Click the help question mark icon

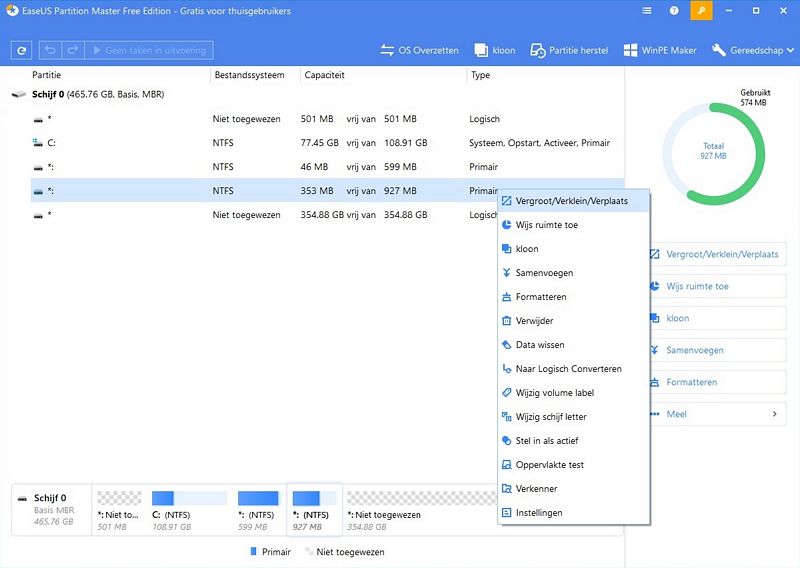tap(674, 10)
